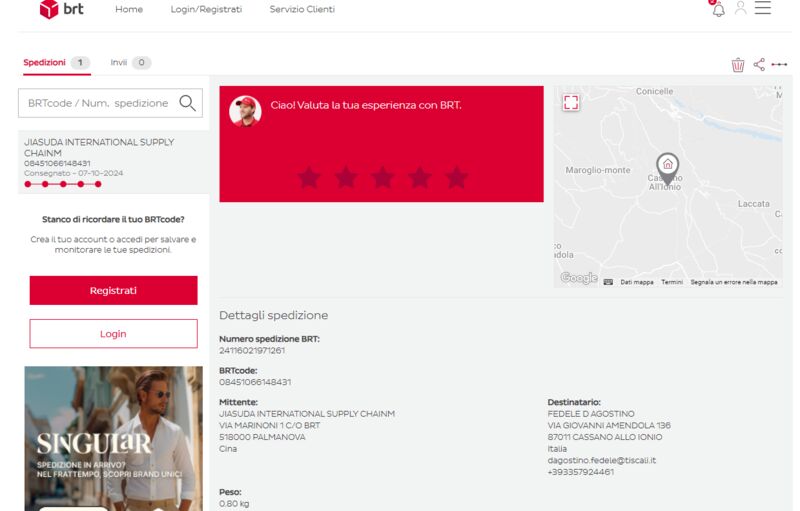Click the email dagostino.fedele@tiscali.it
800x511 pixels.
pyautogui.click(x=602, y=460)
